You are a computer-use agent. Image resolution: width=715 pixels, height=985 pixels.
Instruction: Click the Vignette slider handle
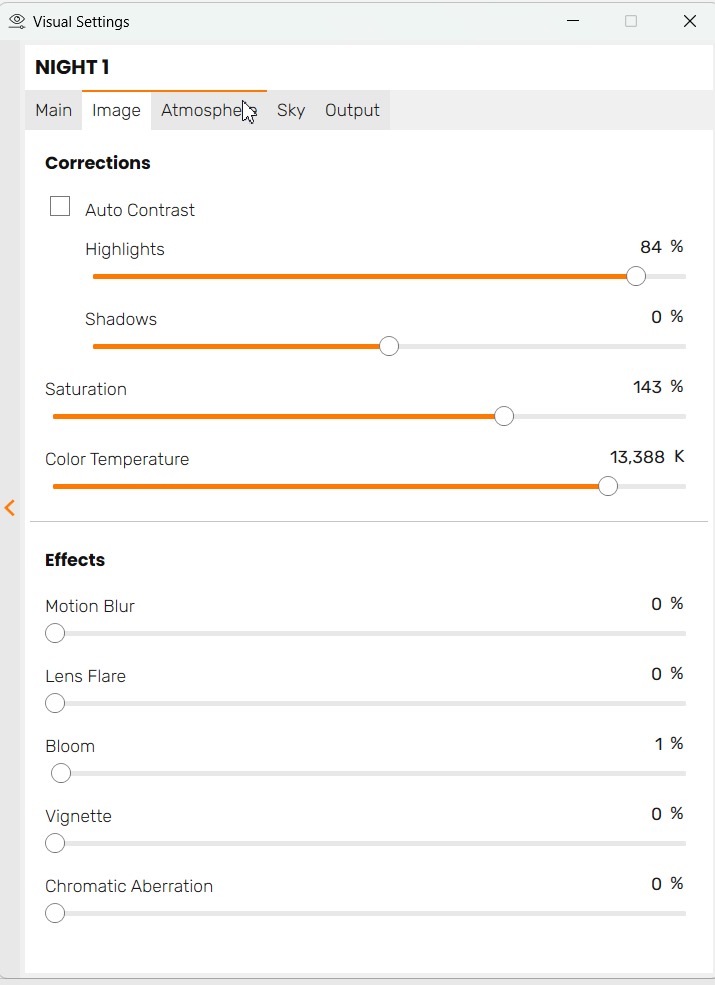tap(55, 843)
